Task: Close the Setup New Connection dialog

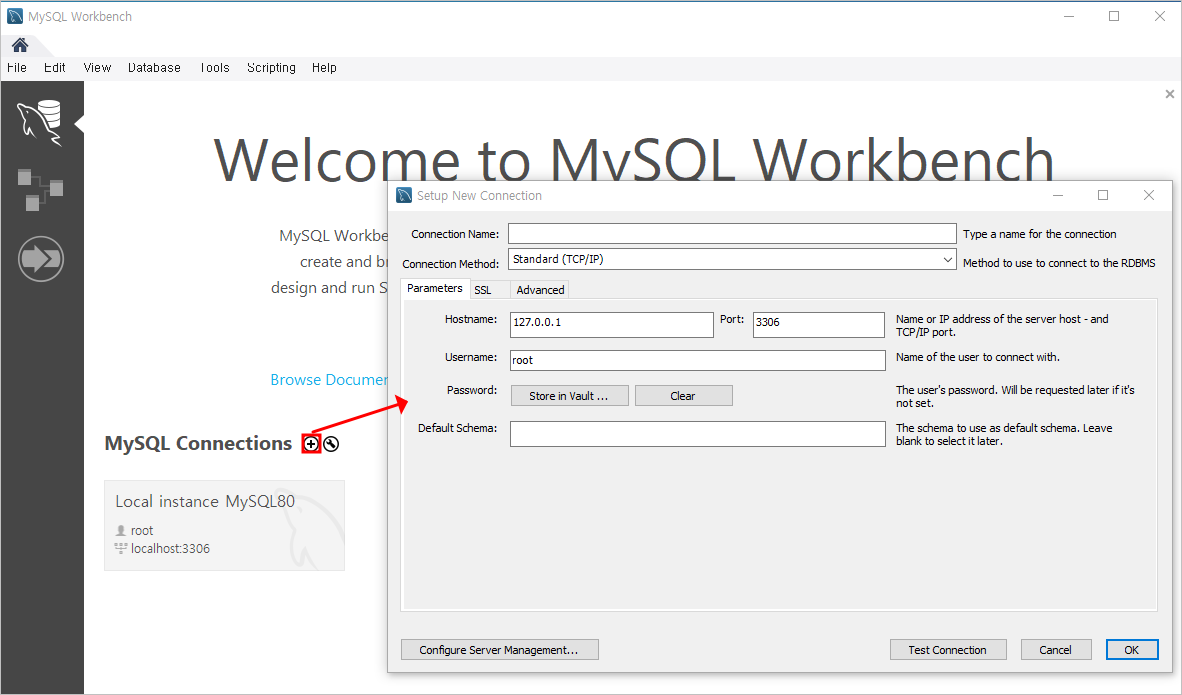Action: point(1148,195)
